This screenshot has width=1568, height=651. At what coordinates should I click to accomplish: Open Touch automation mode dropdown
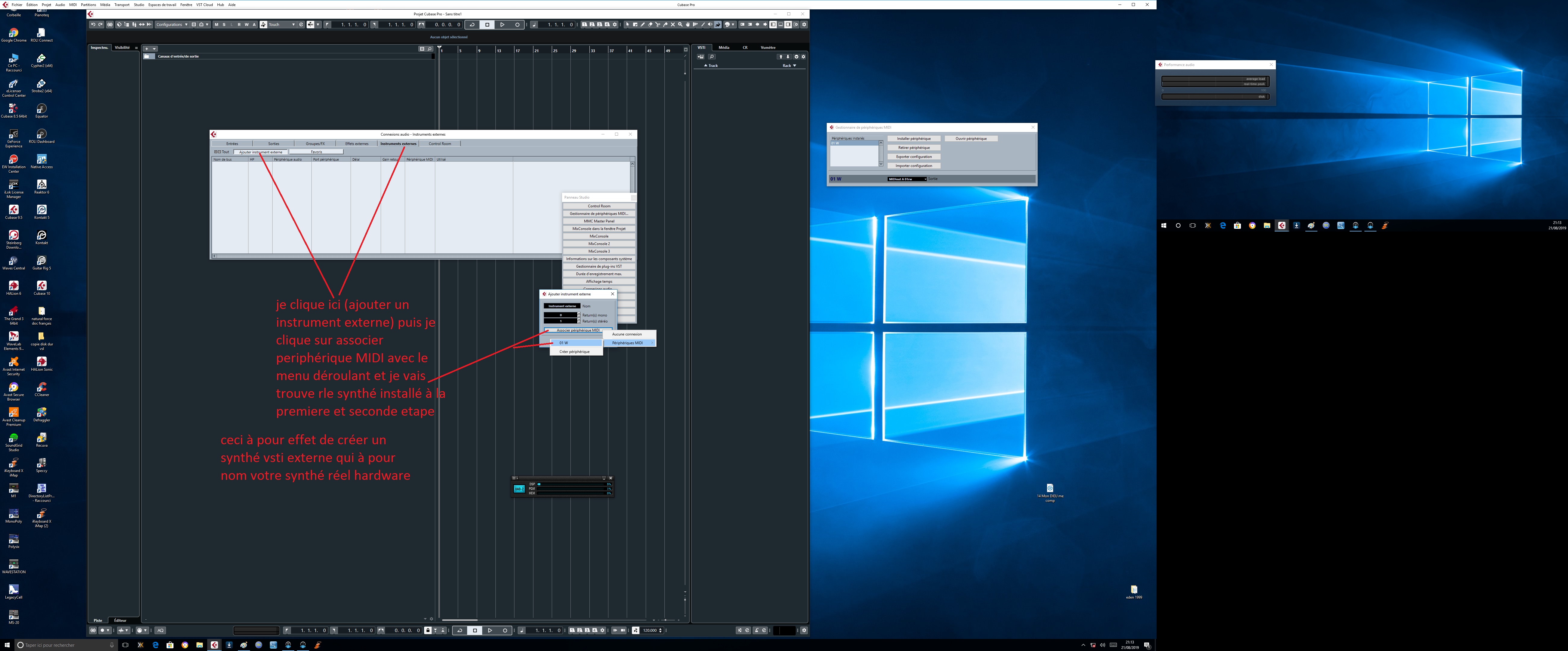click(x=281, y=24)
